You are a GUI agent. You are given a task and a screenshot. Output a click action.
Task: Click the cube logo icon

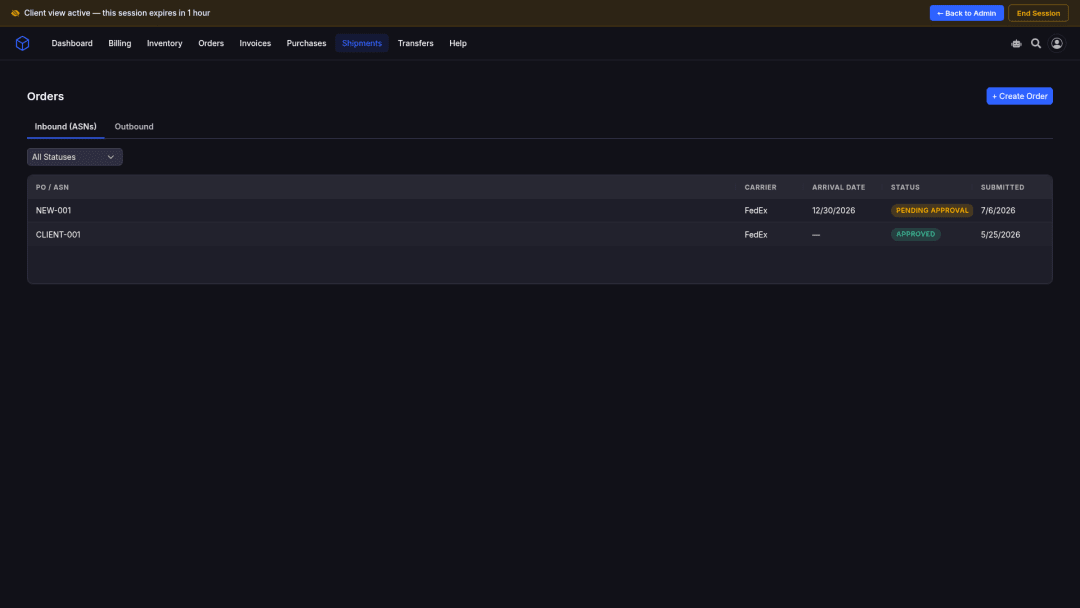[23, 43]
